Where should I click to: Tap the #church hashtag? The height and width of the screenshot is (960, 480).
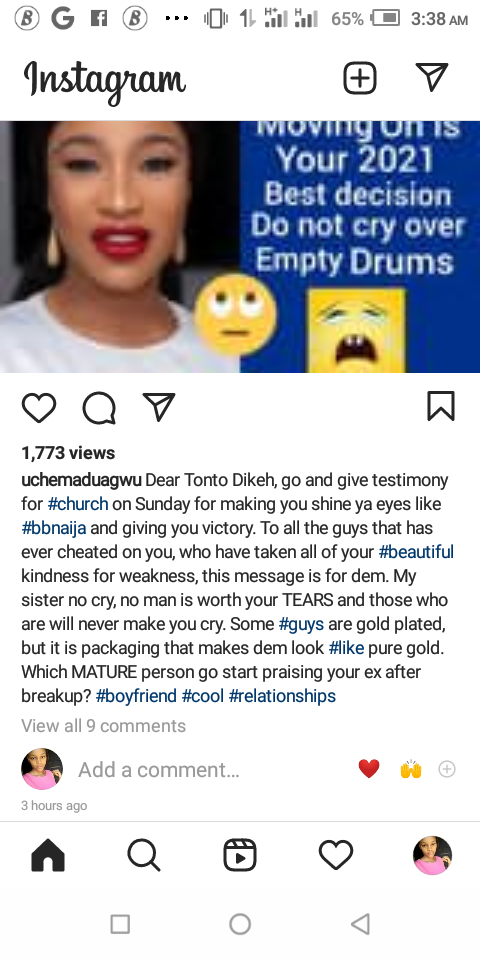[x=78, y=504]
